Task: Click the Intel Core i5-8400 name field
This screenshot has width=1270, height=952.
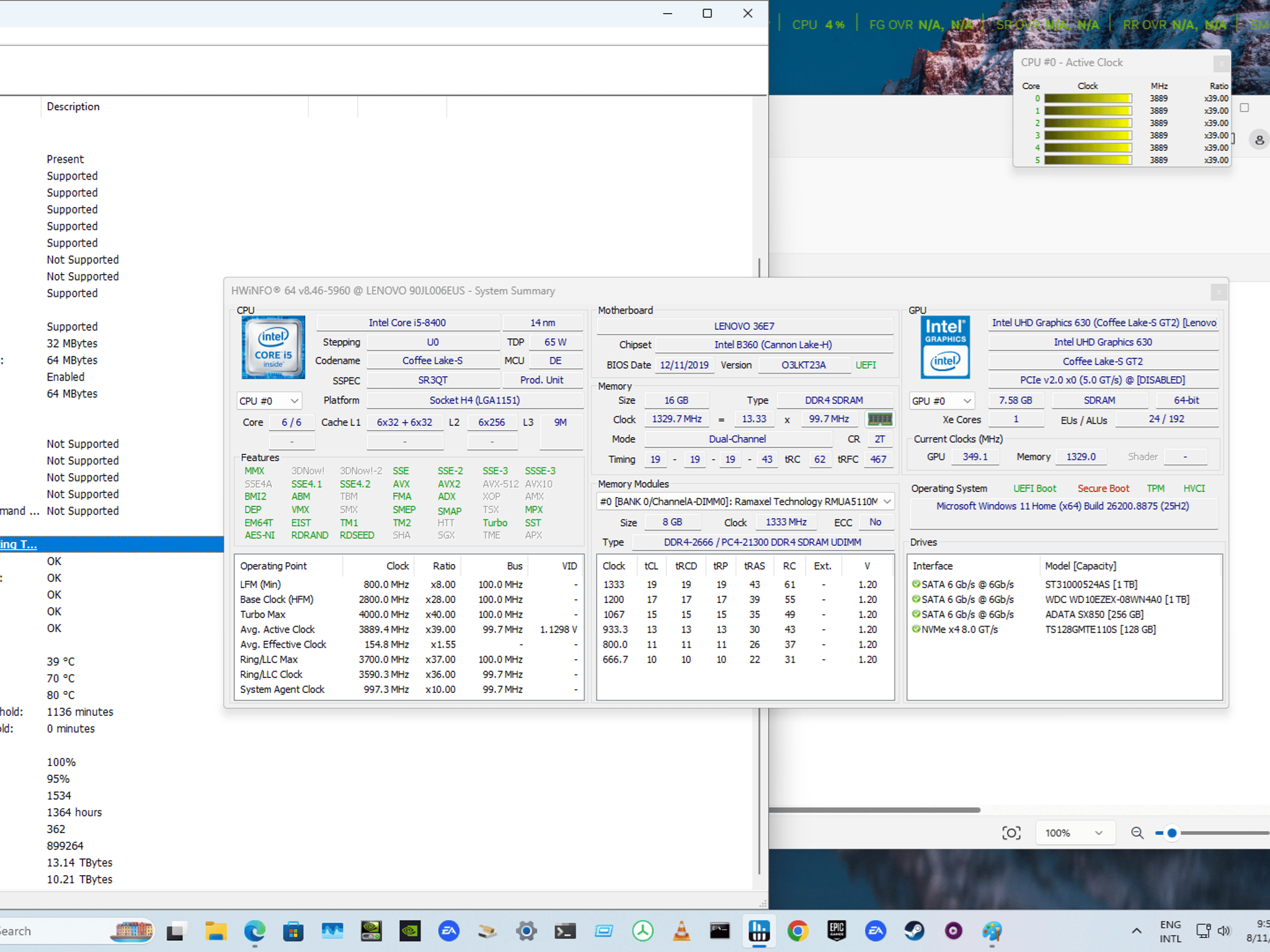Action: [x=407, y=323]
